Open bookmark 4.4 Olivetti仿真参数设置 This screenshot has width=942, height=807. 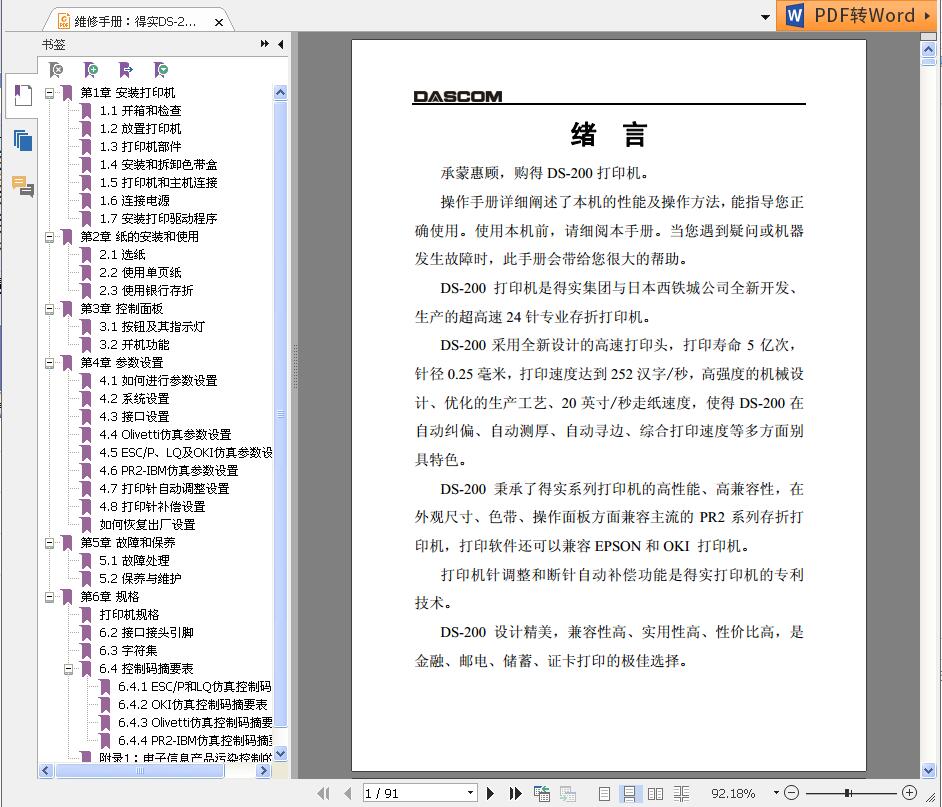(165, 434)
